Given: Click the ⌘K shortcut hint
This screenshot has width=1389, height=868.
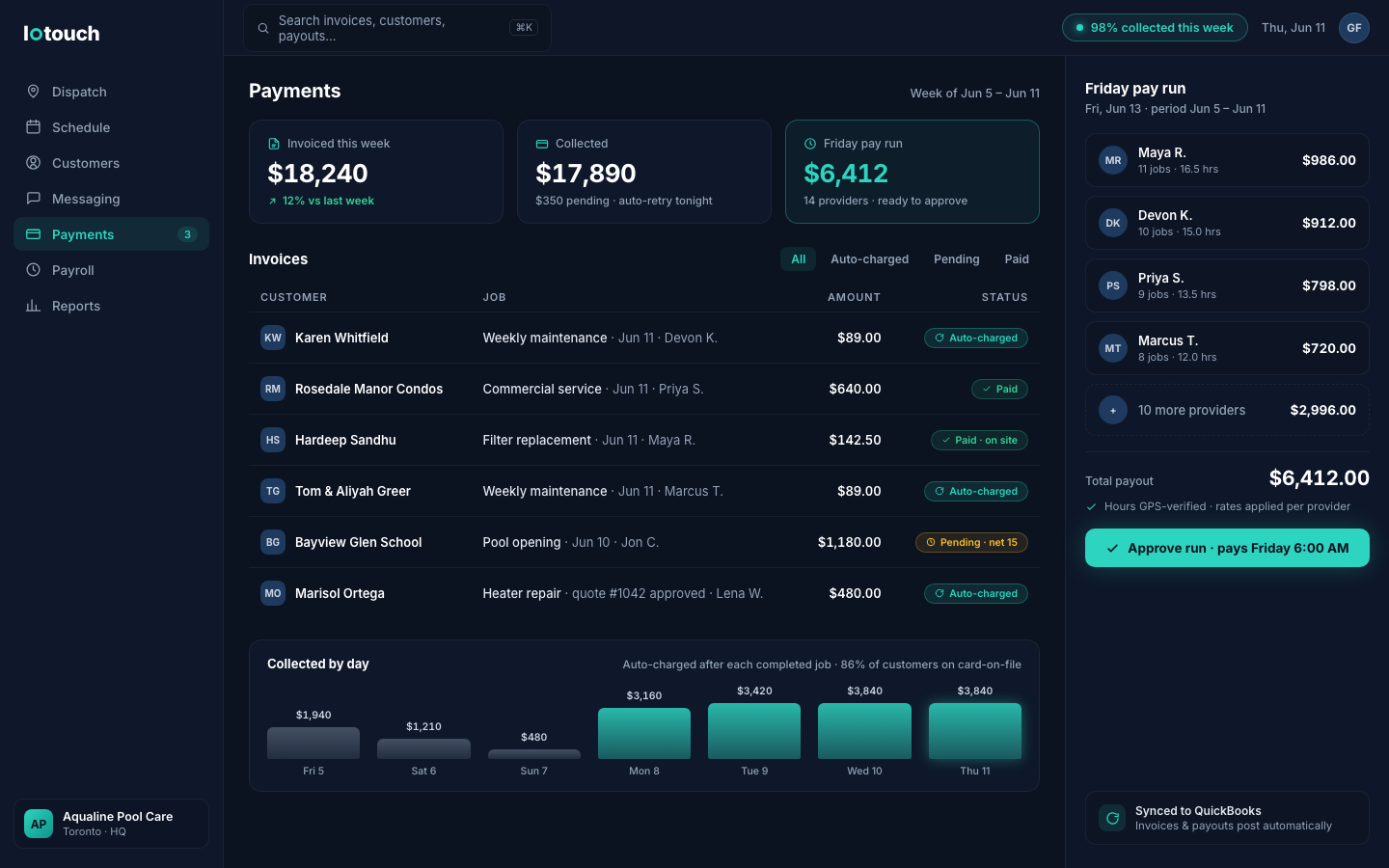Looking at the screenshot, I should tap(524, 28).
